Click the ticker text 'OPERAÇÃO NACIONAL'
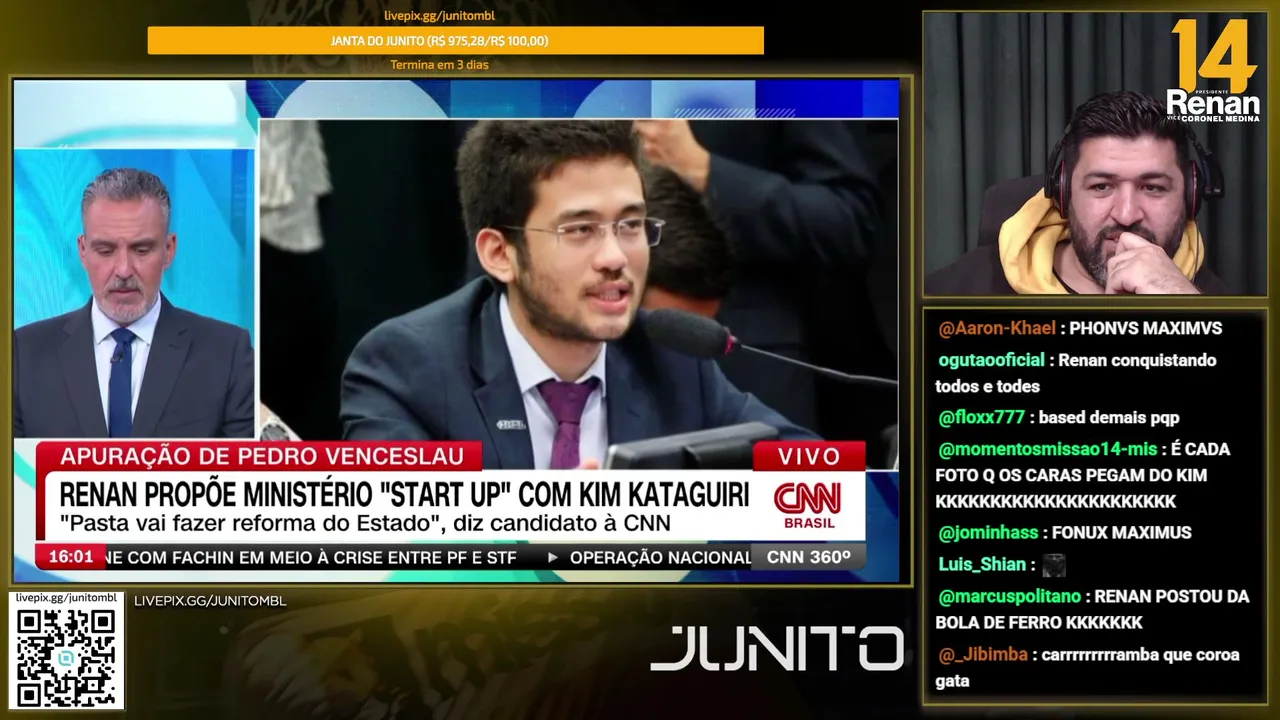Image resolution: width=1280 pixels, height=720 pixels. coord(660,557)
